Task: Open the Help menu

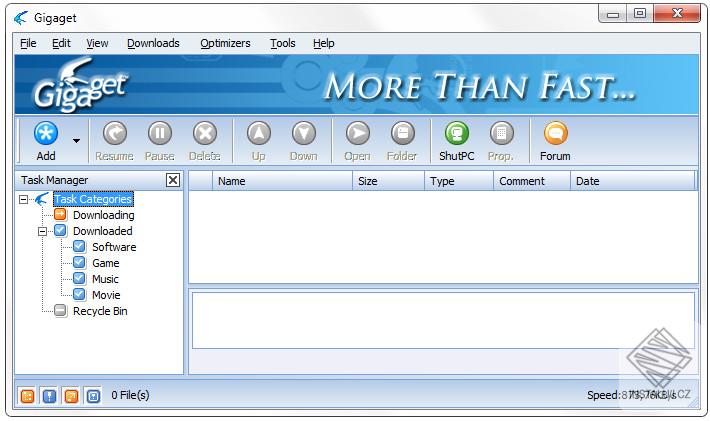Action: tap(323, 43)
